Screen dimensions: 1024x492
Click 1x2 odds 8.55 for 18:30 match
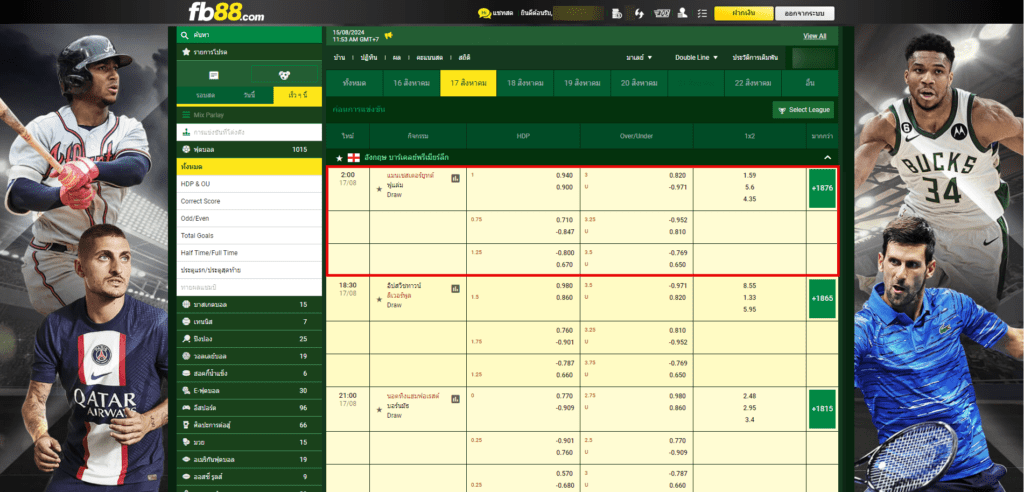pos(749,286)
